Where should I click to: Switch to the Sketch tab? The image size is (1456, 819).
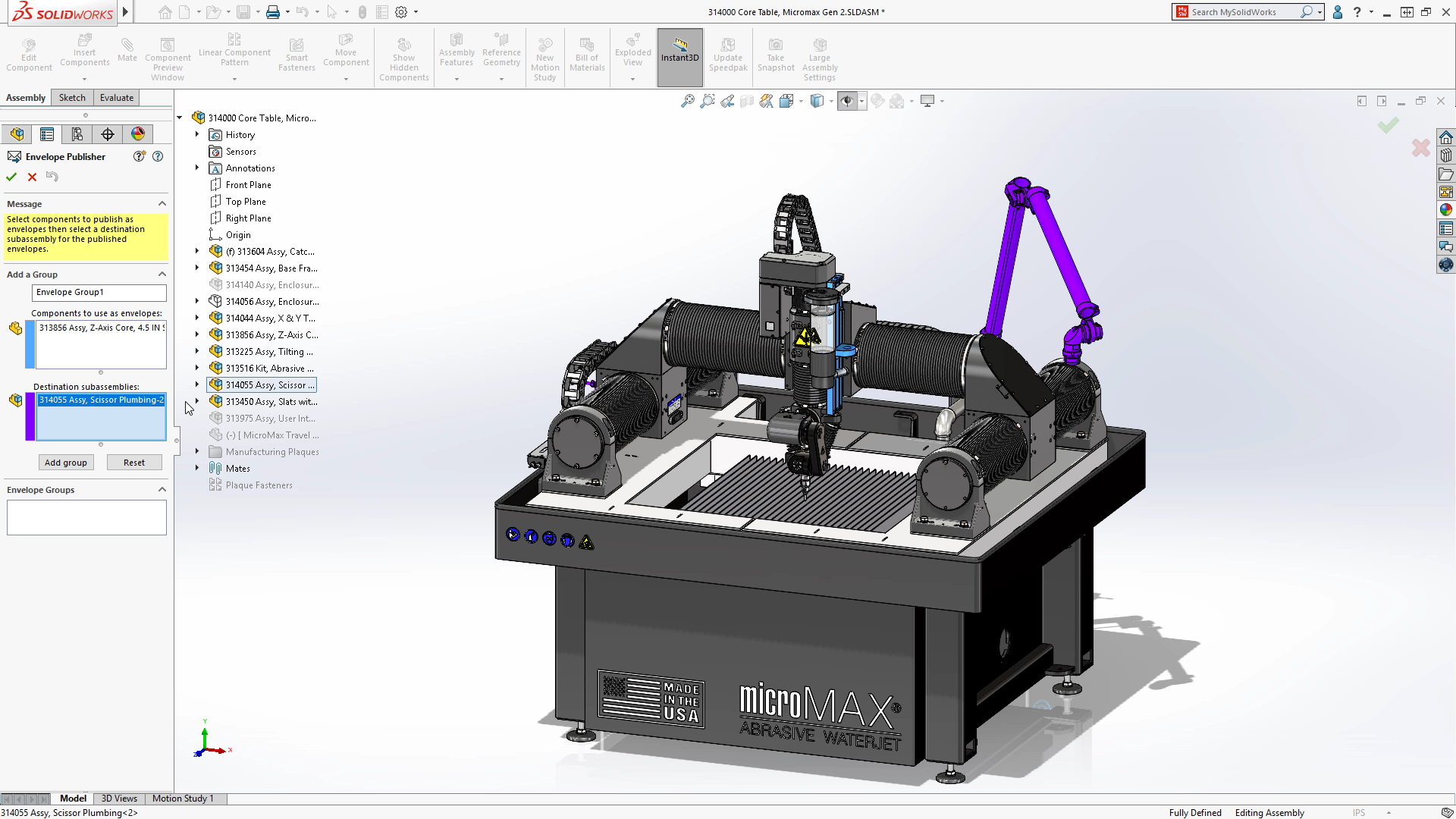[72, 98]
